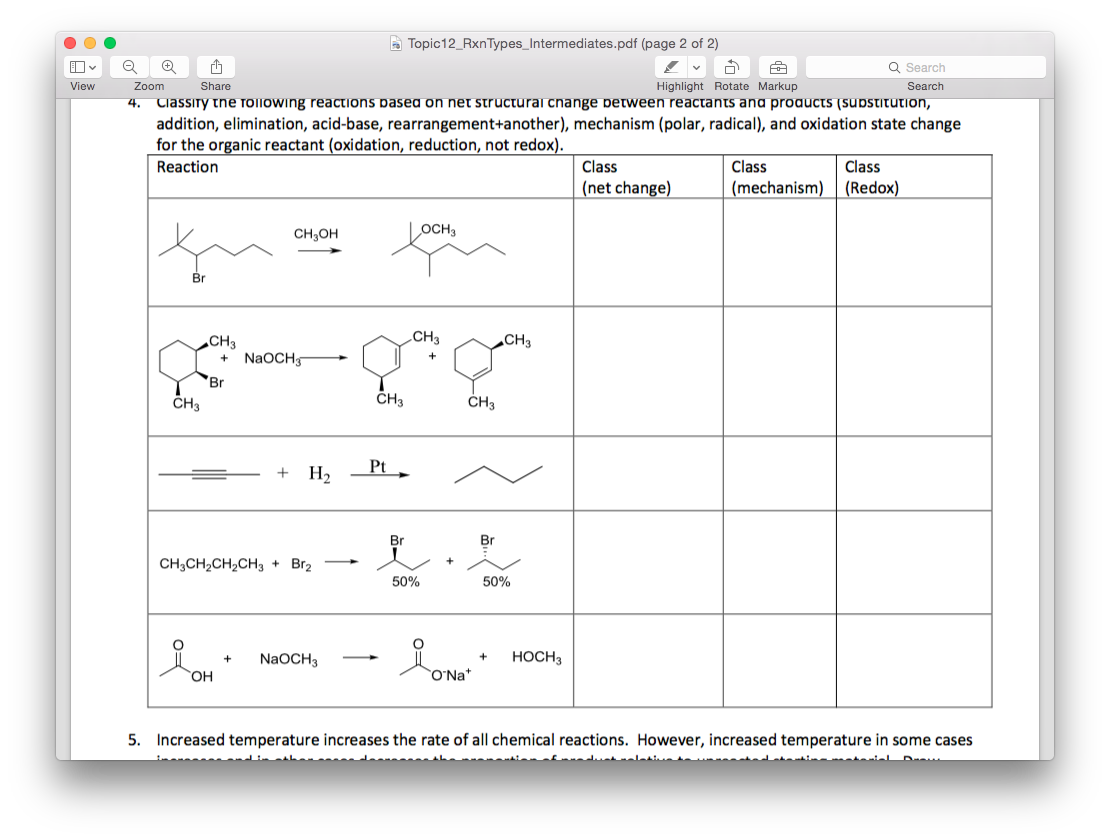The image size is (1110, 840).
Task: Select the Zoom In magnifier icon
Action: [169, 66]
